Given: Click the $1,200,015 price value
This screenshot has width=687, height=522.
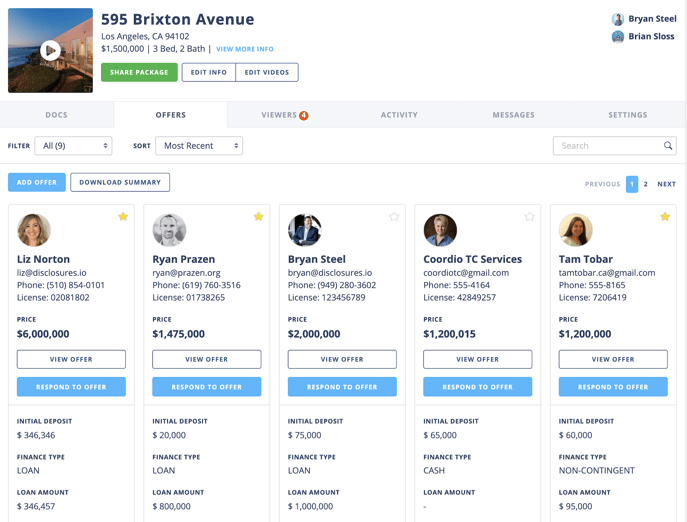Looking at the screenshot, I should point(450,334).
